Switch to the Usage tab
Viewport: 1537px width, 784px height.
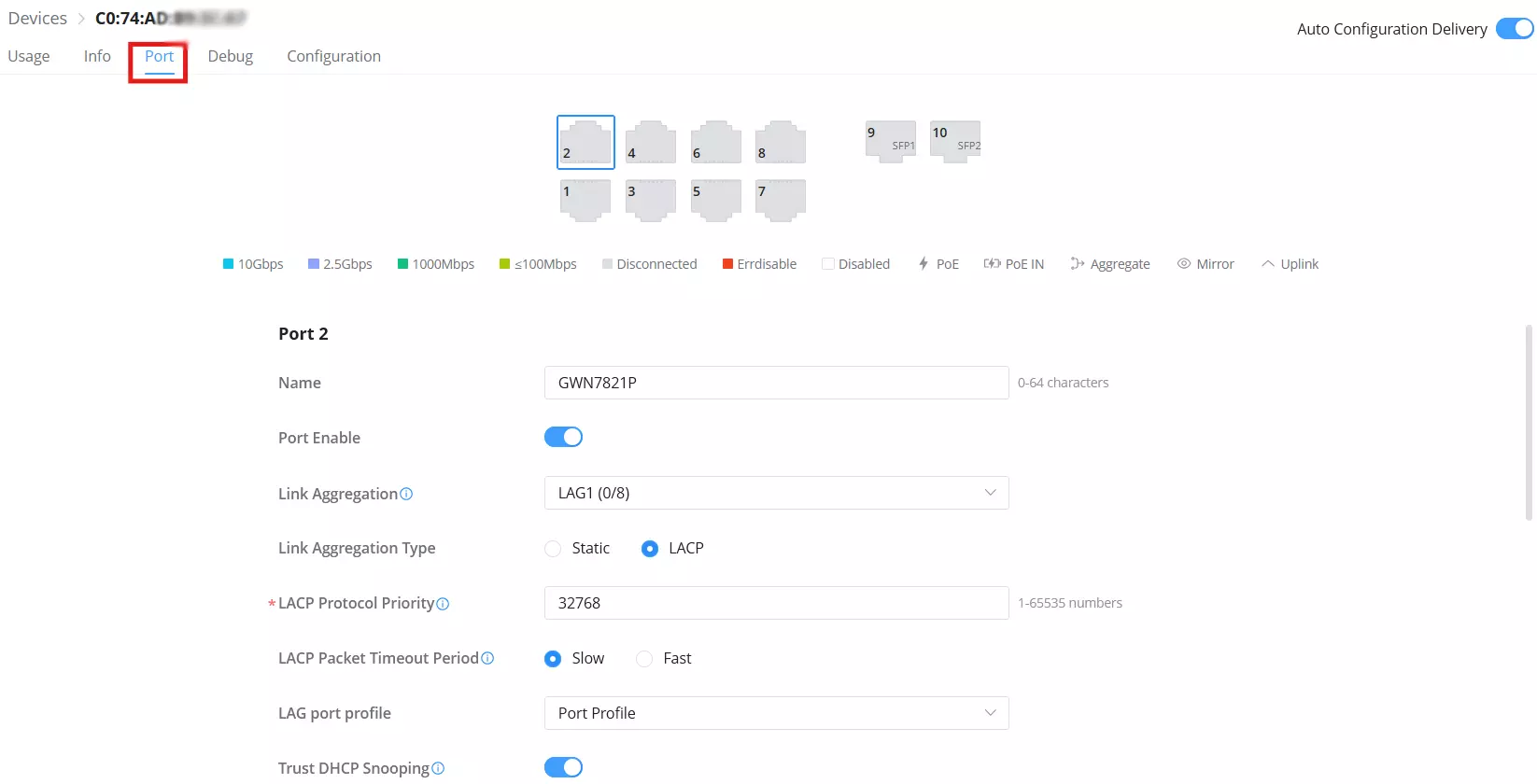click(x=29, y=56)
